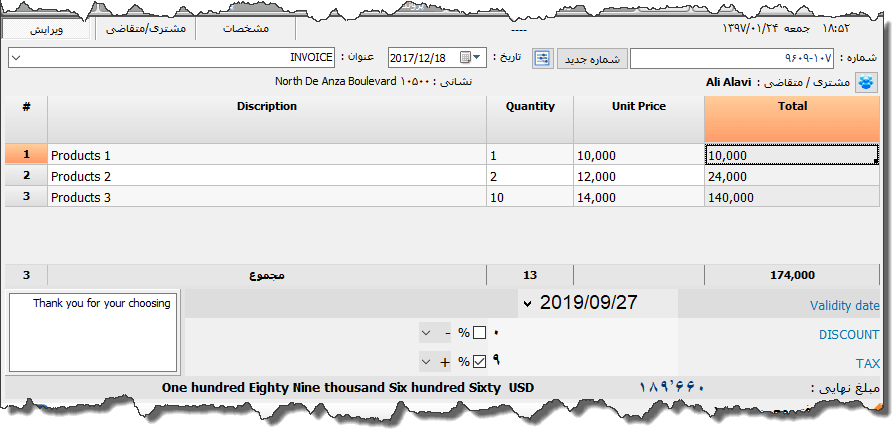Switch to the مشخصات tab
This screenshot has height=429, width=892.
(x=246, y=29)
